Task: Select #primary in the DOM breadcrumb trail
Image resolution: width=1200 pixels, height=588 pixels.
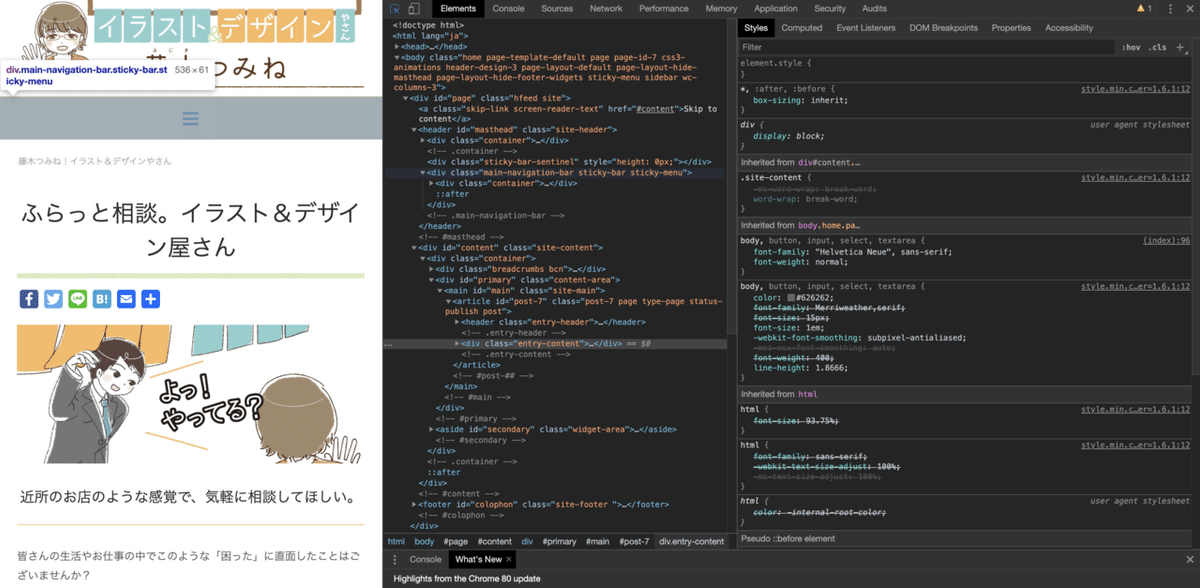Action: pos(560,541)
